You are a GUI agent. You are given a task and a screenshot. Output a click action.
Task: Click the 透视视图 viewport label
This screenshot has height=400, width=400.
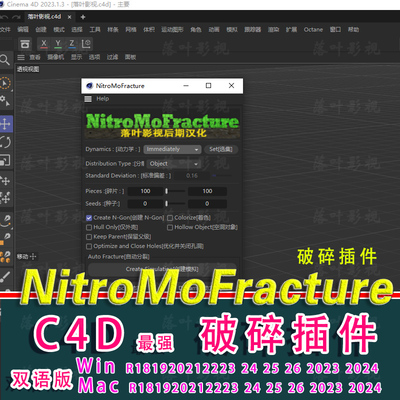(x=28, y=69)
